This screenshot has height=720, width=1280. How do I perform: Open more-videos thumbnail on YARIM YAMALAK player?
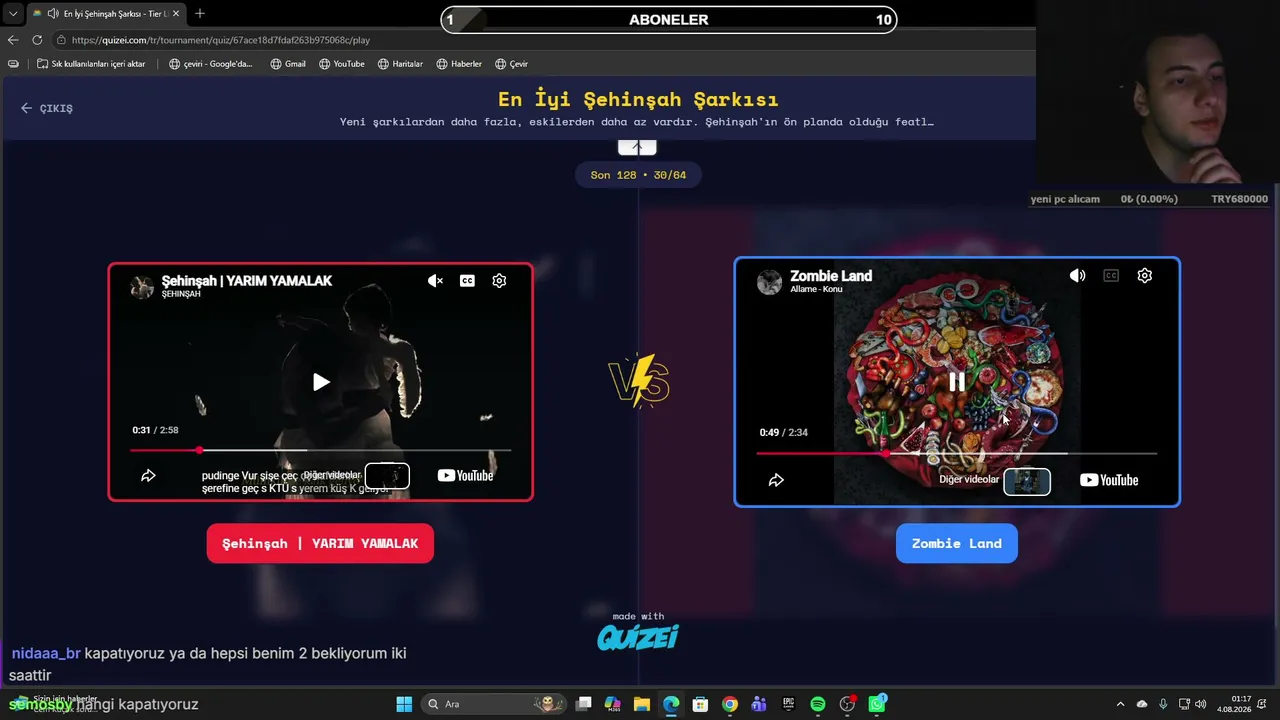click(387, 476)
